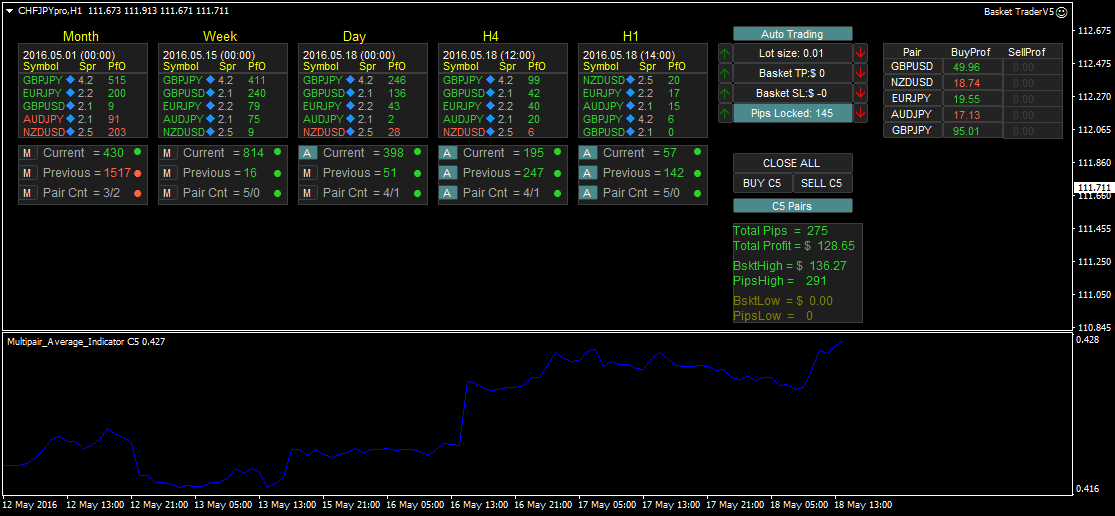Toggle the Auto Trading button
Viewport: 1115px width, 516px height.
click(792, 34)
